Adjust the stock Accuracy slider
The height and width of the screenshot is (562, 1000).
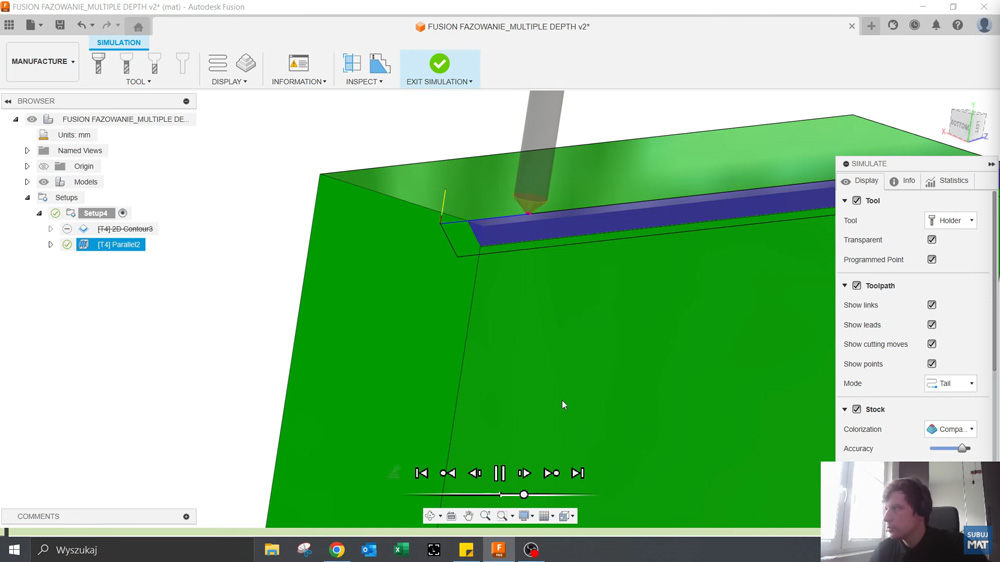[x=962, y=449]
